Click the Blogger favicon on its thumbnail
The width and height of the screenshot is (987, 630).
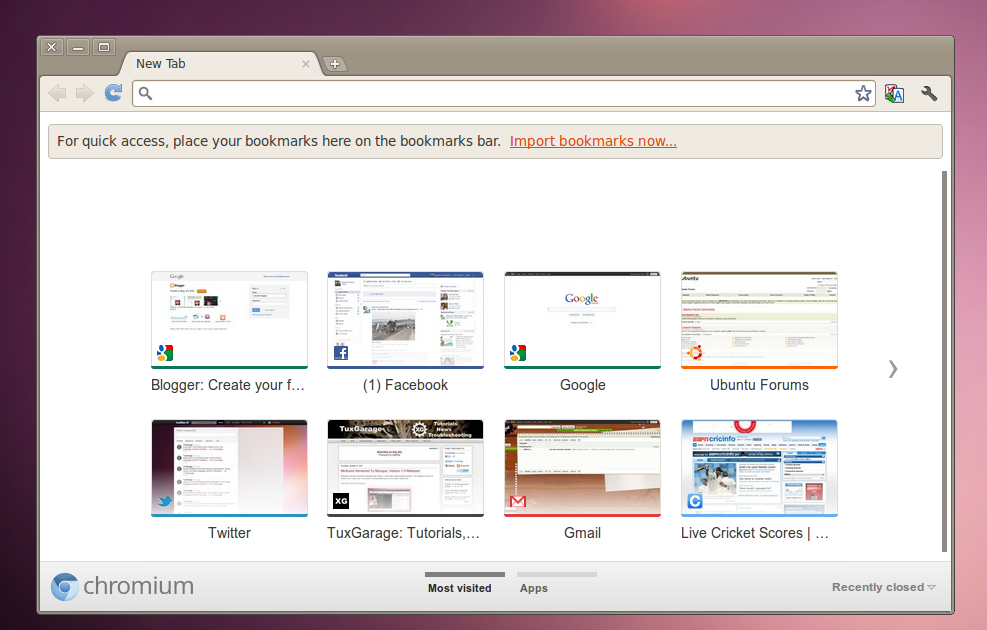tap(165, 352)
